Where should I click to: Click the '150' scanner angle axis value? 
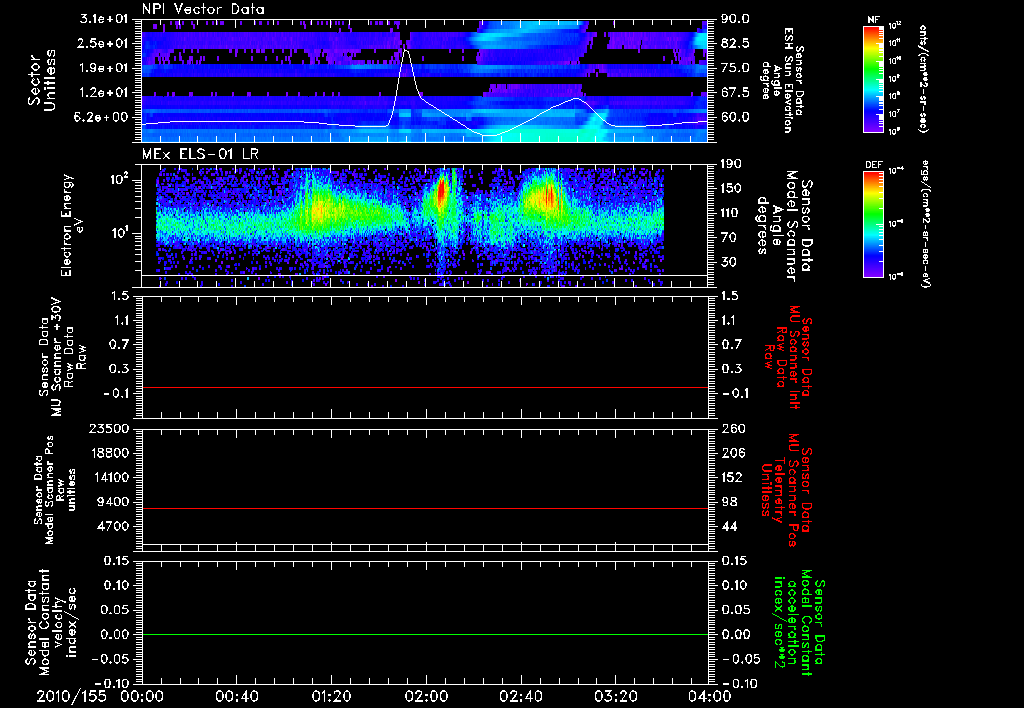(732, 188)
